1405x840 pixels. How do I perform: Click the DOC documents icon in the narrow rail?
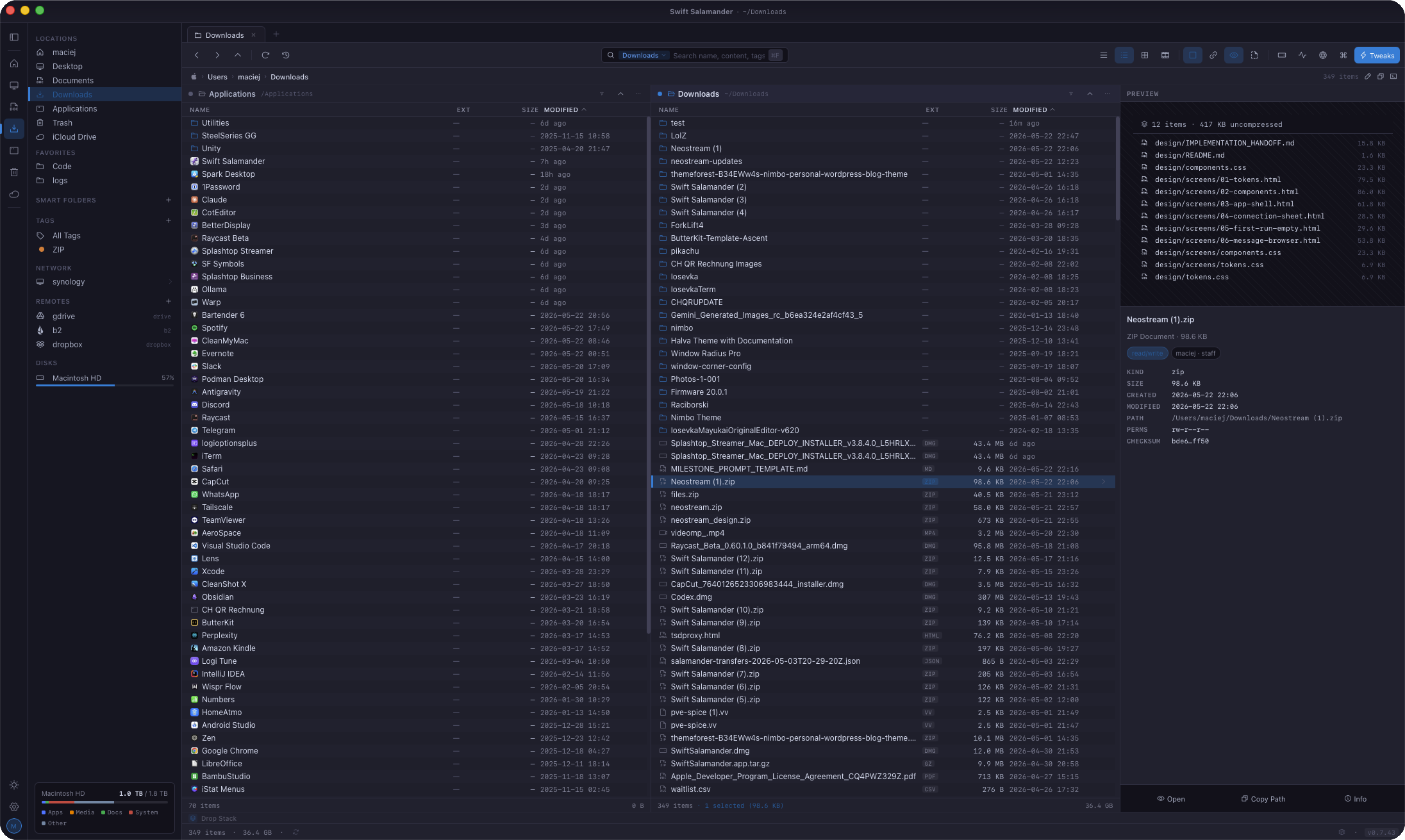pyautogui.click(x=14, y=106)
